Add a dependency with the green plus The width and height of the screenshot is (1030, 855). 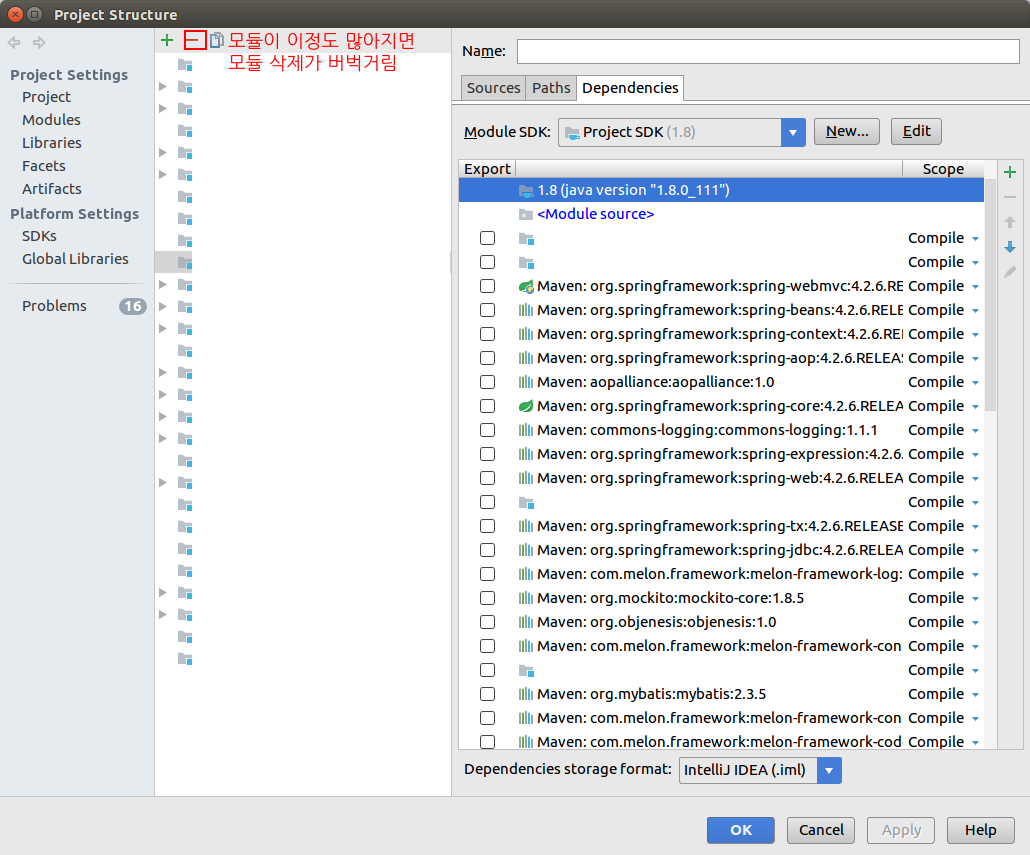pos(1010,172)
